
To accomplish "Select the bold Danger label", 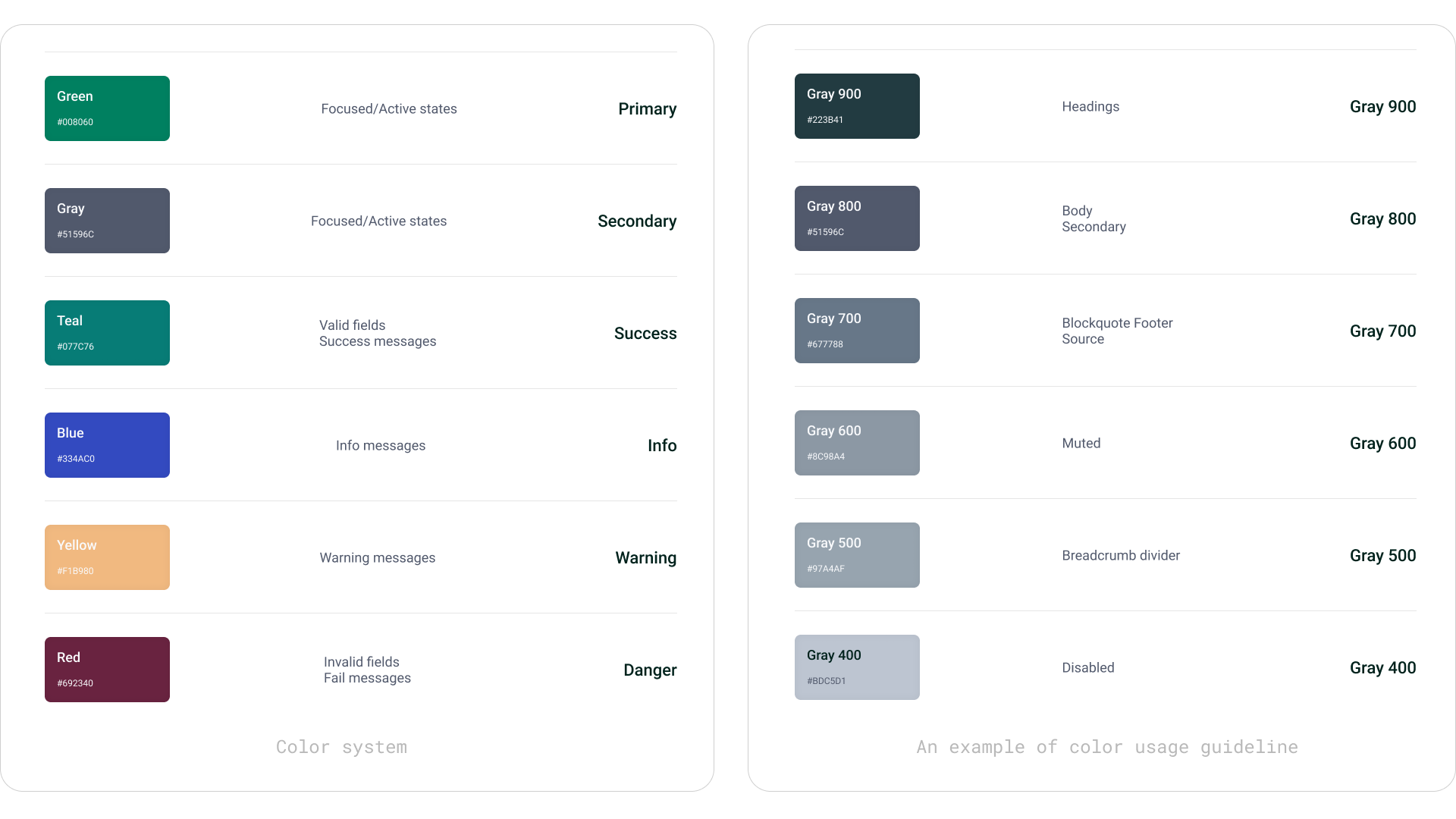I will click(x=650, y=670).
